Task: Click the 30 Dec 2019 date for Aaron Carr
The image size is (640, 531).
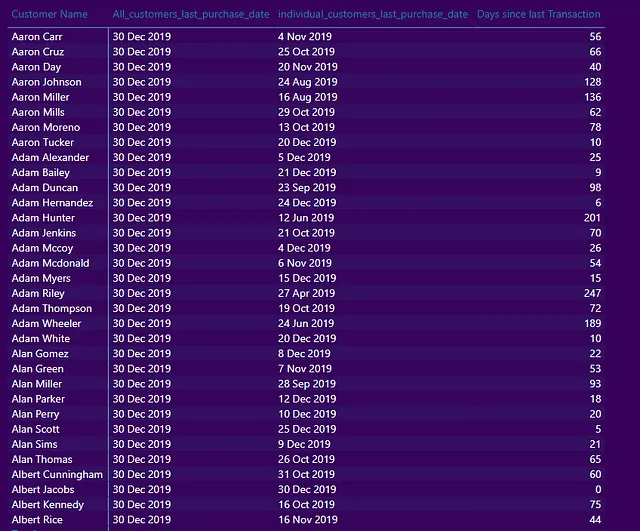Action: (x=142, y=37)
